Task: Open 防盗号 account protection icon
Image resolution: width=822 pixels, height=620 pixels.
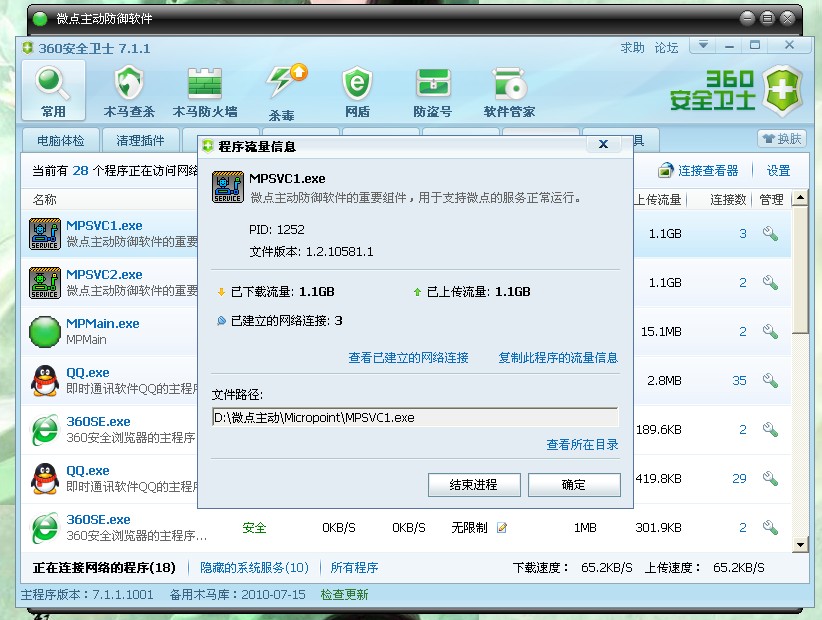Action: tap(432, 91)
